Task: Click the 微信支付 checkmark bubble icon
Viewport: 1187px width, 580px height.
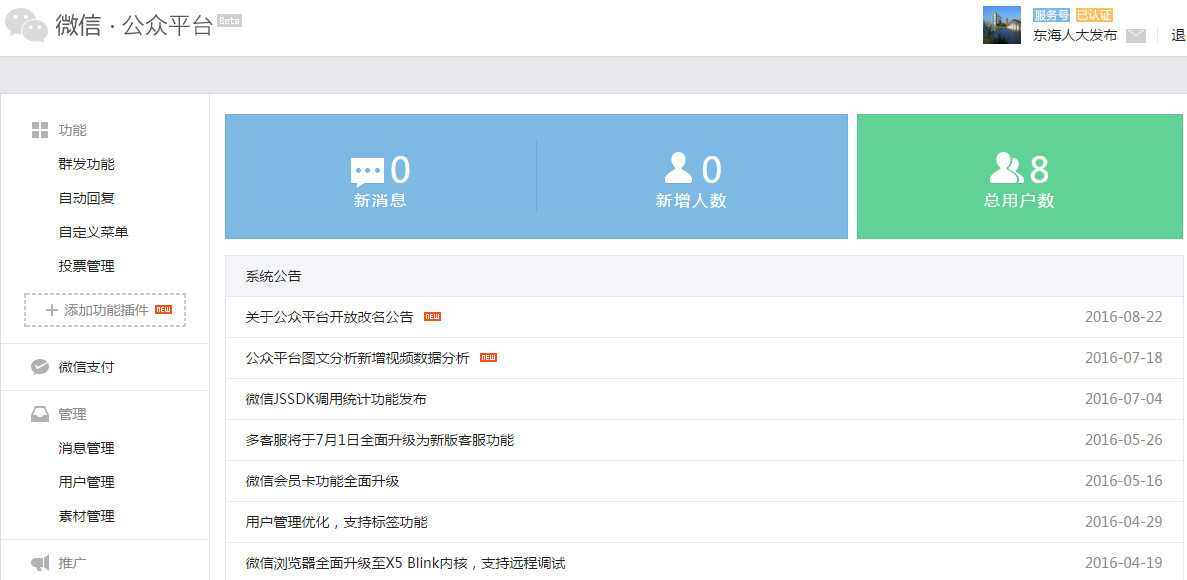Action: point(40,367)
